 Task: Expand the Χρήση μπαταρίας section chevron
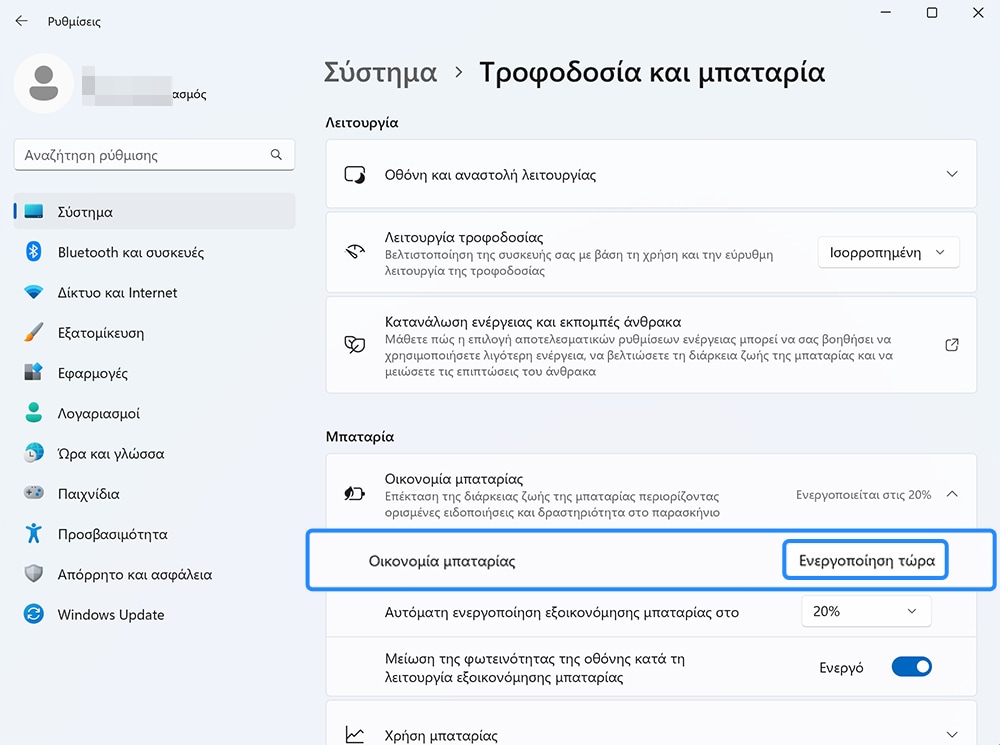pyautogui.click(x=952, y=734)
